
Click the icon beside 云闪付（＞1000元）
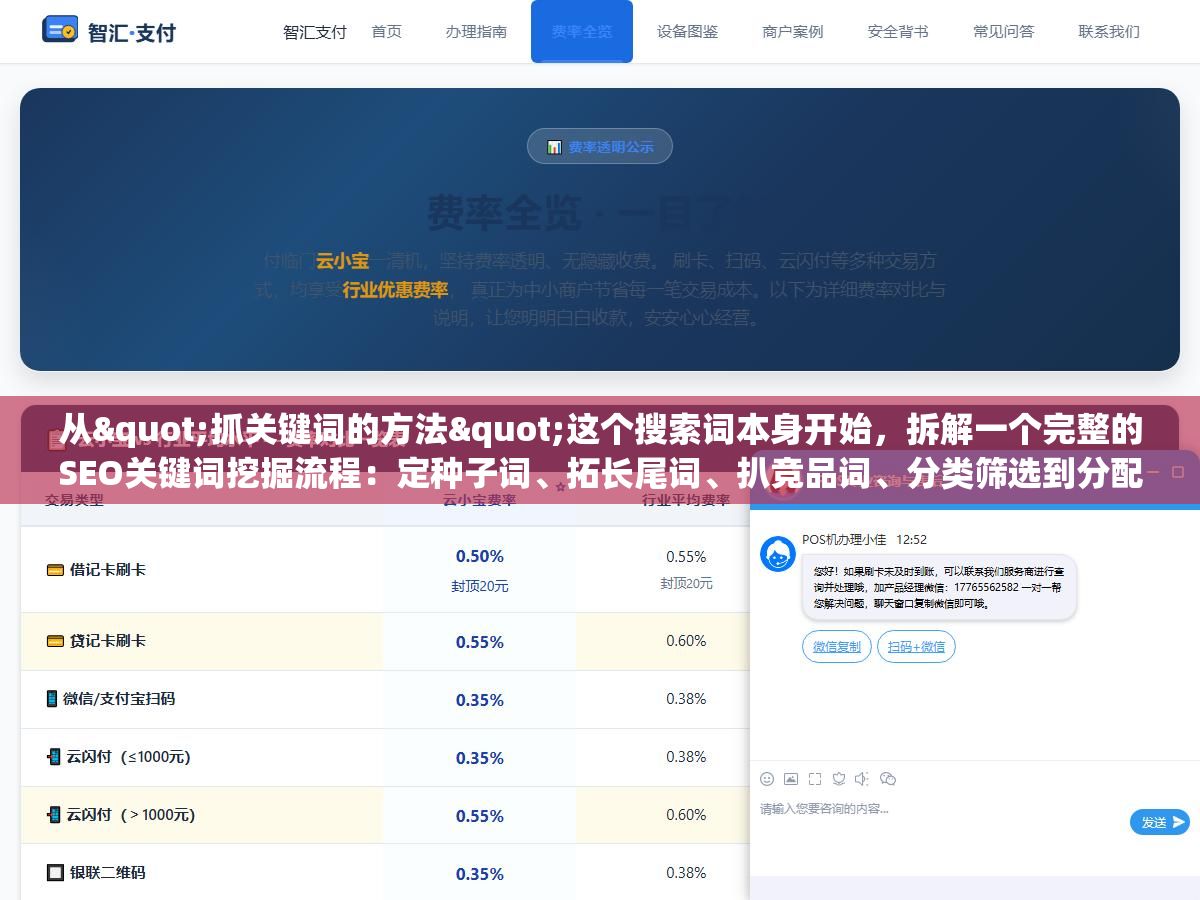pyautogui.click(x=54, y=815)
